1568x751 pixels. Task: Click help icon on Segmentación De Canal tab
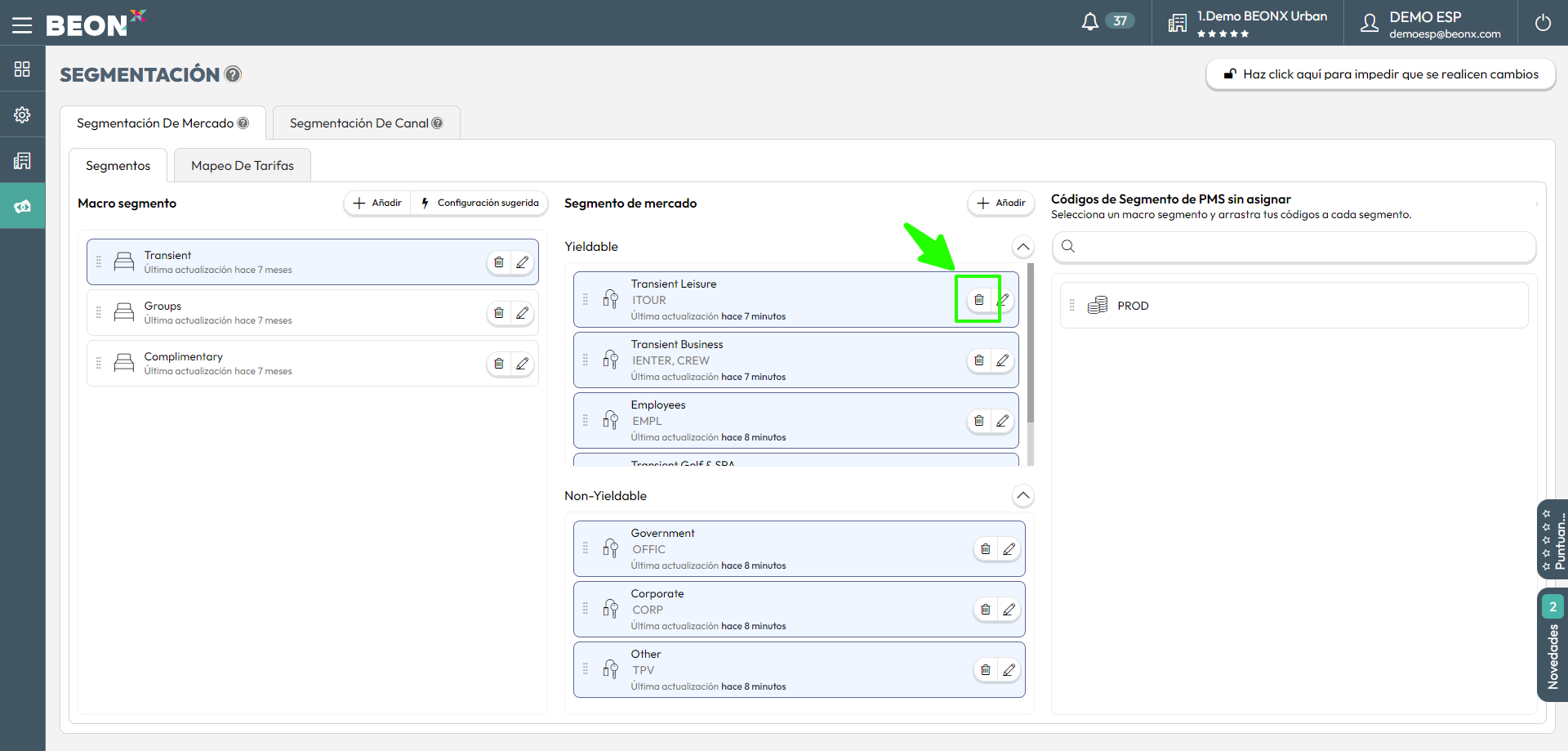click(437, 123)
